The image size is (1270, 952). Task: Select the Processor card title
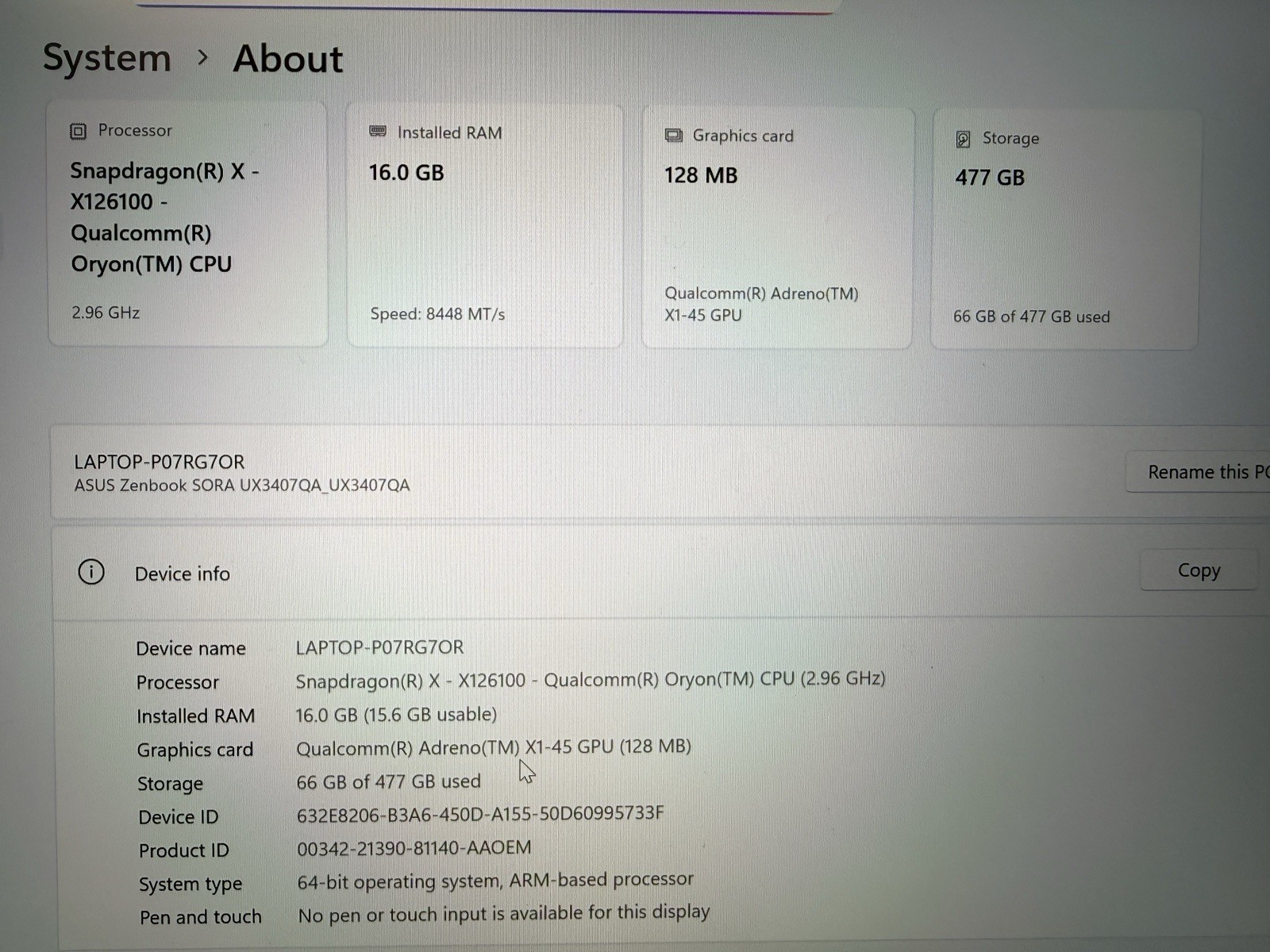[x=135, y=130]
